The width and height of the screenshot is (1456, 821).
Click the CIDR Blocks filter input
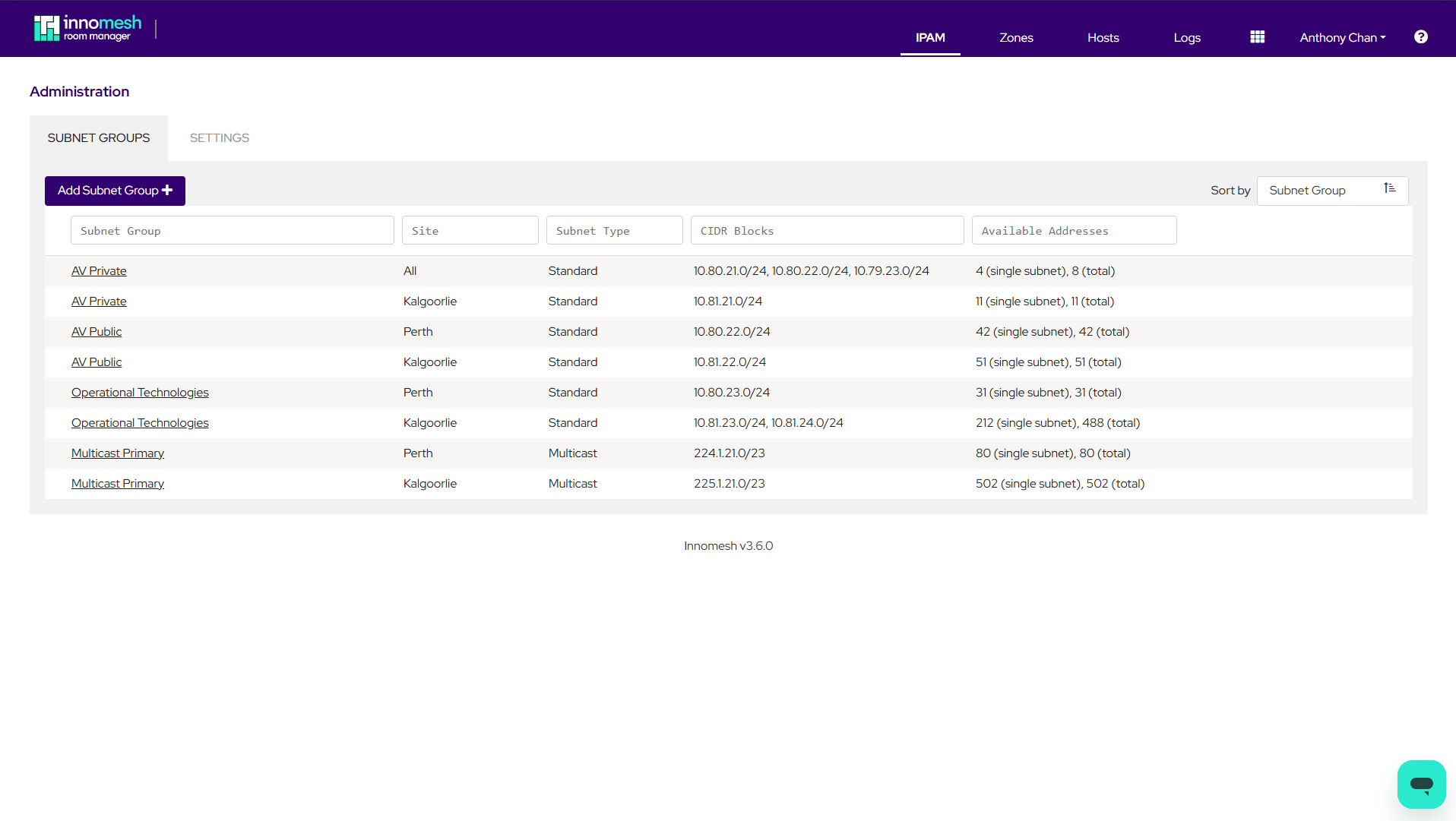827,230
